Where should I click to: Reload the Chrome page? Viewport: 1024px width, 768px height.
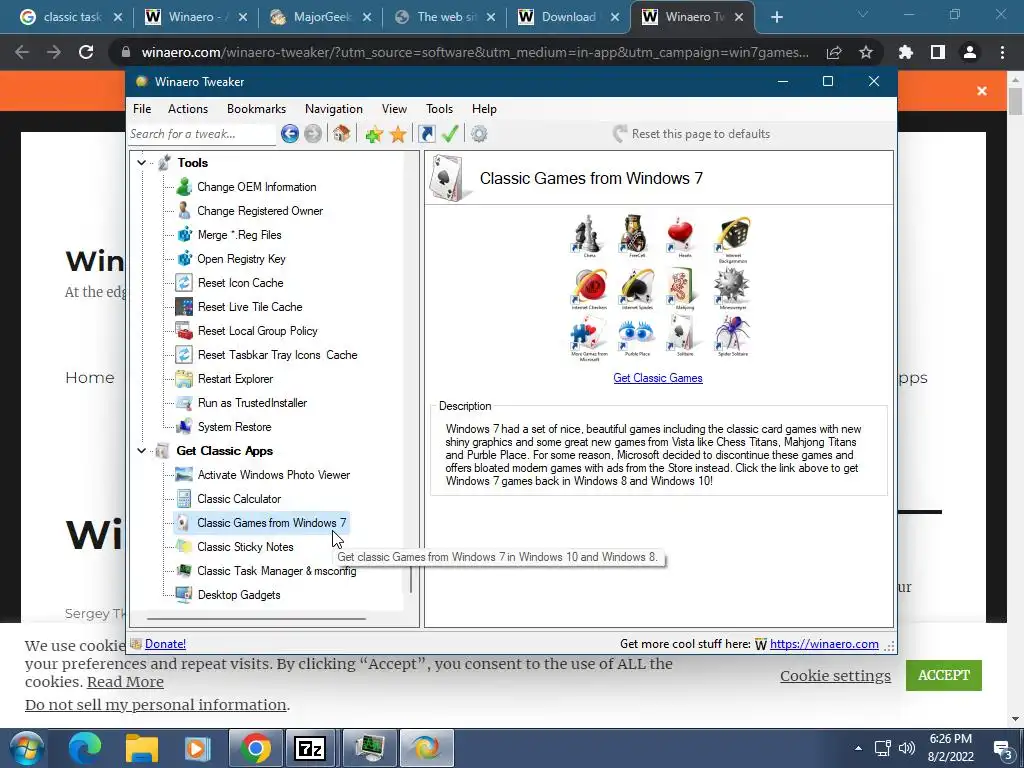[86, 52]
